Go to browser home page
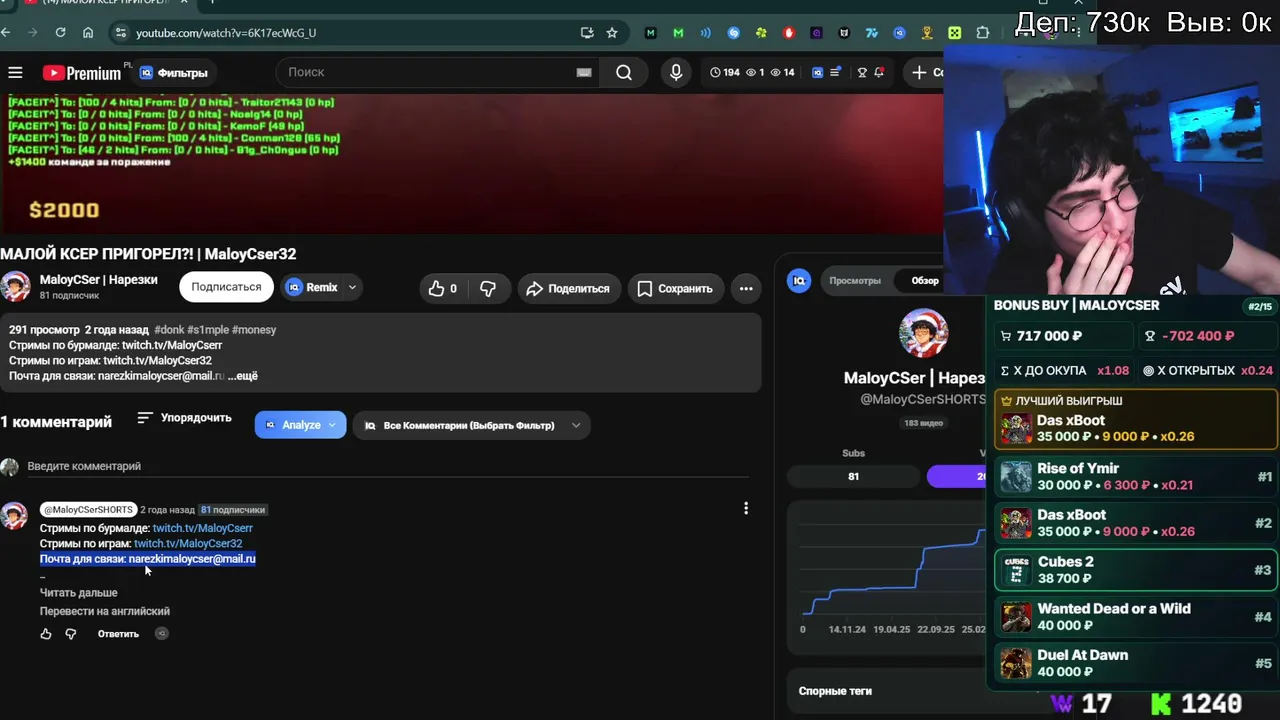 (88, 33)
